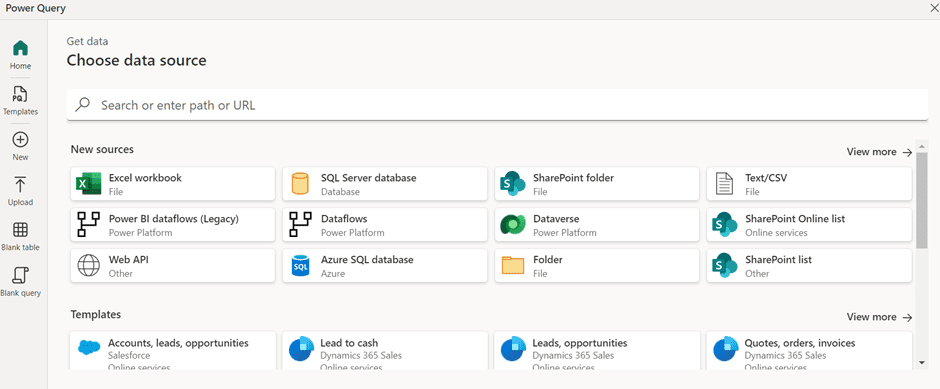Image resolution: width=940 pixels, height=389 pixels.
Task: Select Accounts, leads, opportunities template title
Action: coord(178,343)
